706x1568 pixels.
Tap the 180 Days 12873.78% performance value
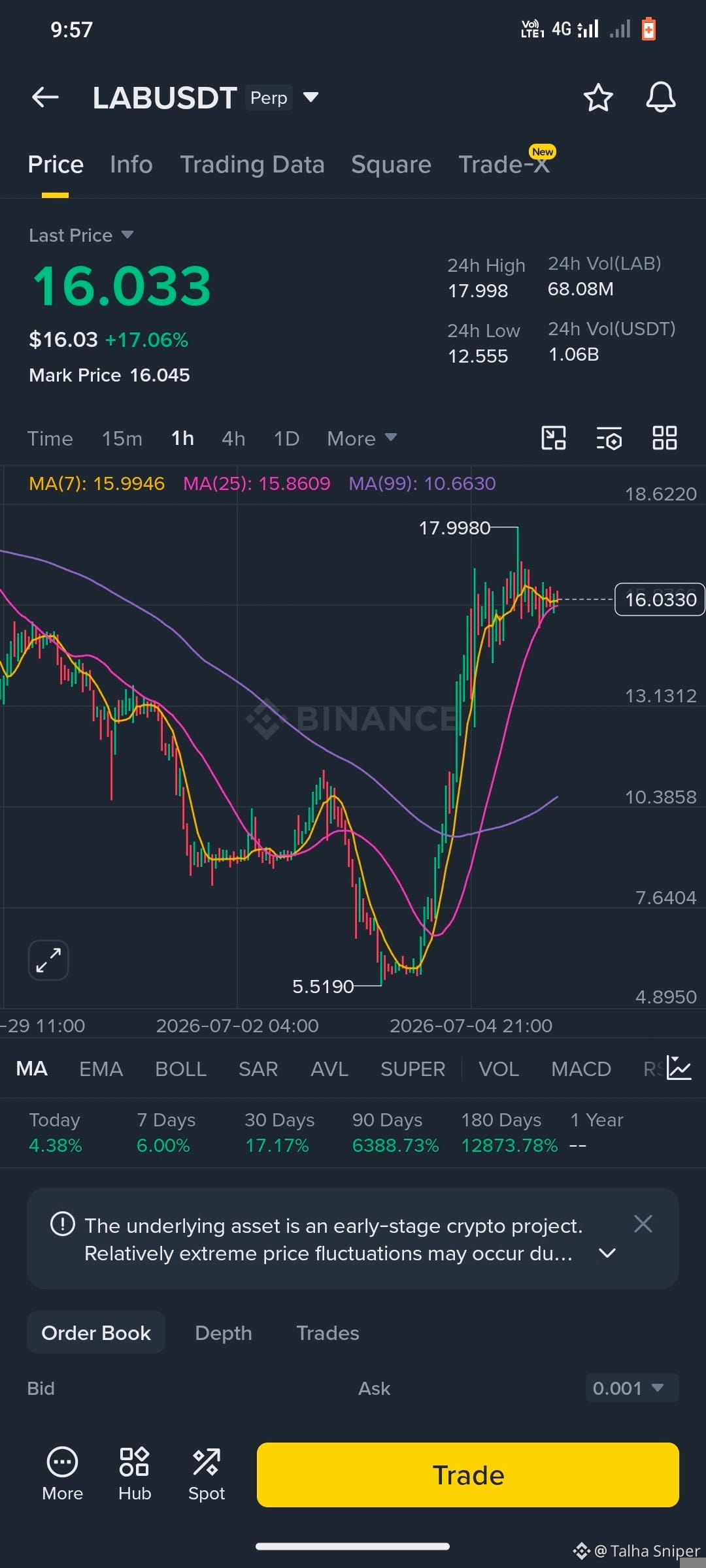tap(509, 1145)
